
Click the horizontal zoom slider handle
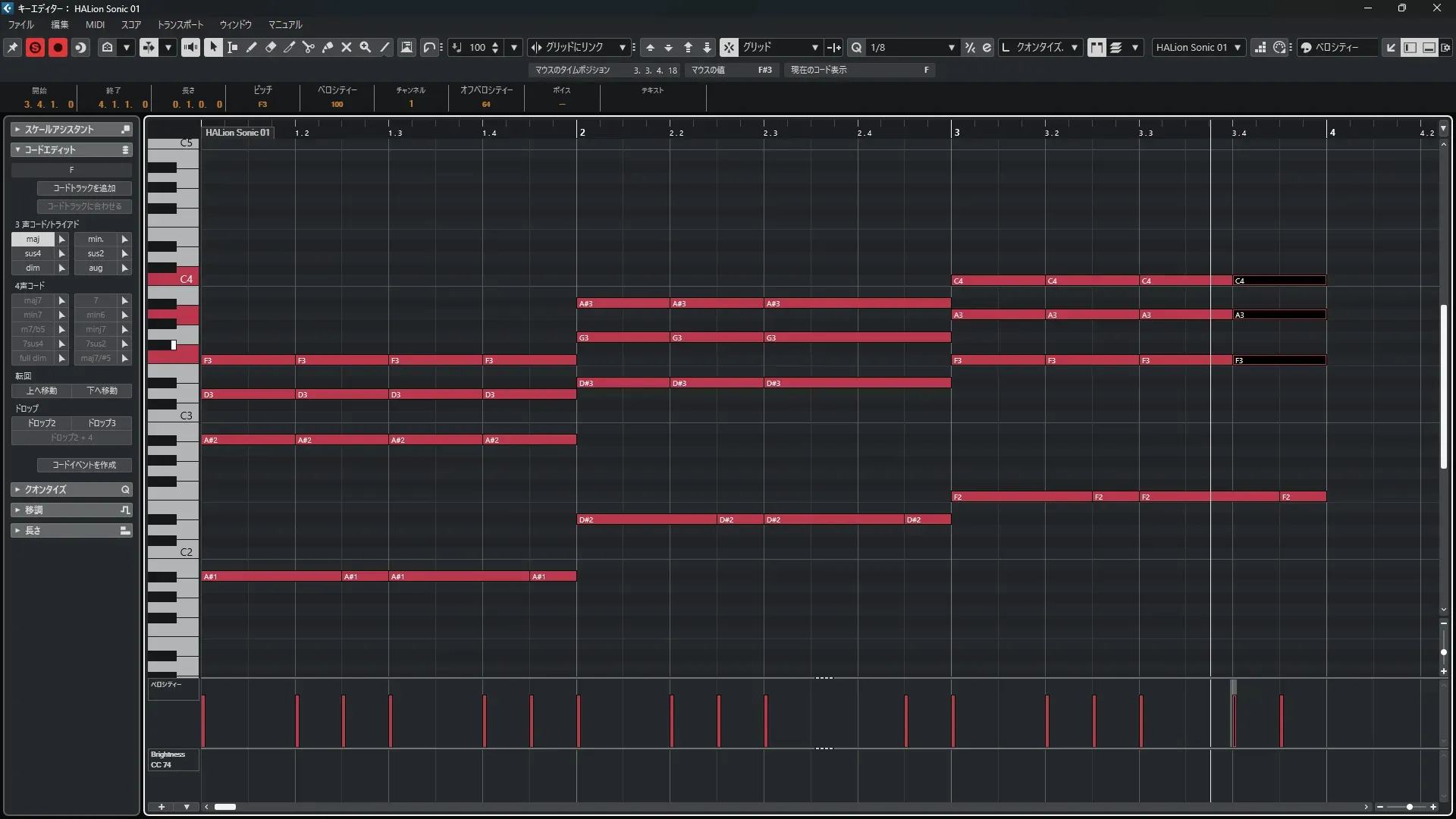click(1409, 807)
